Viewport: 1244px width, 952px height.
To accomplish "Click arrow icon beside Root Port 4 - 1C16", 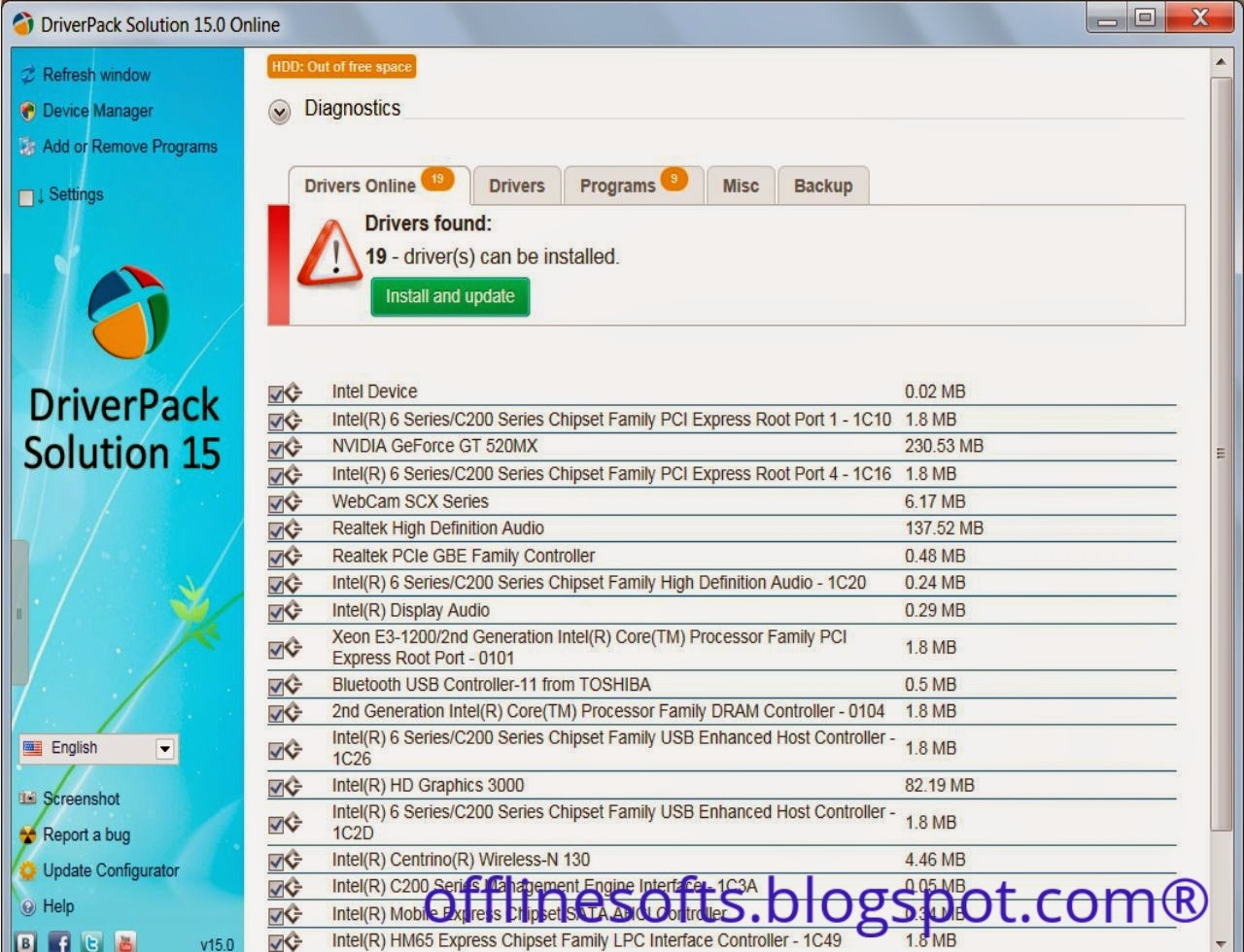I will (294, 474).
